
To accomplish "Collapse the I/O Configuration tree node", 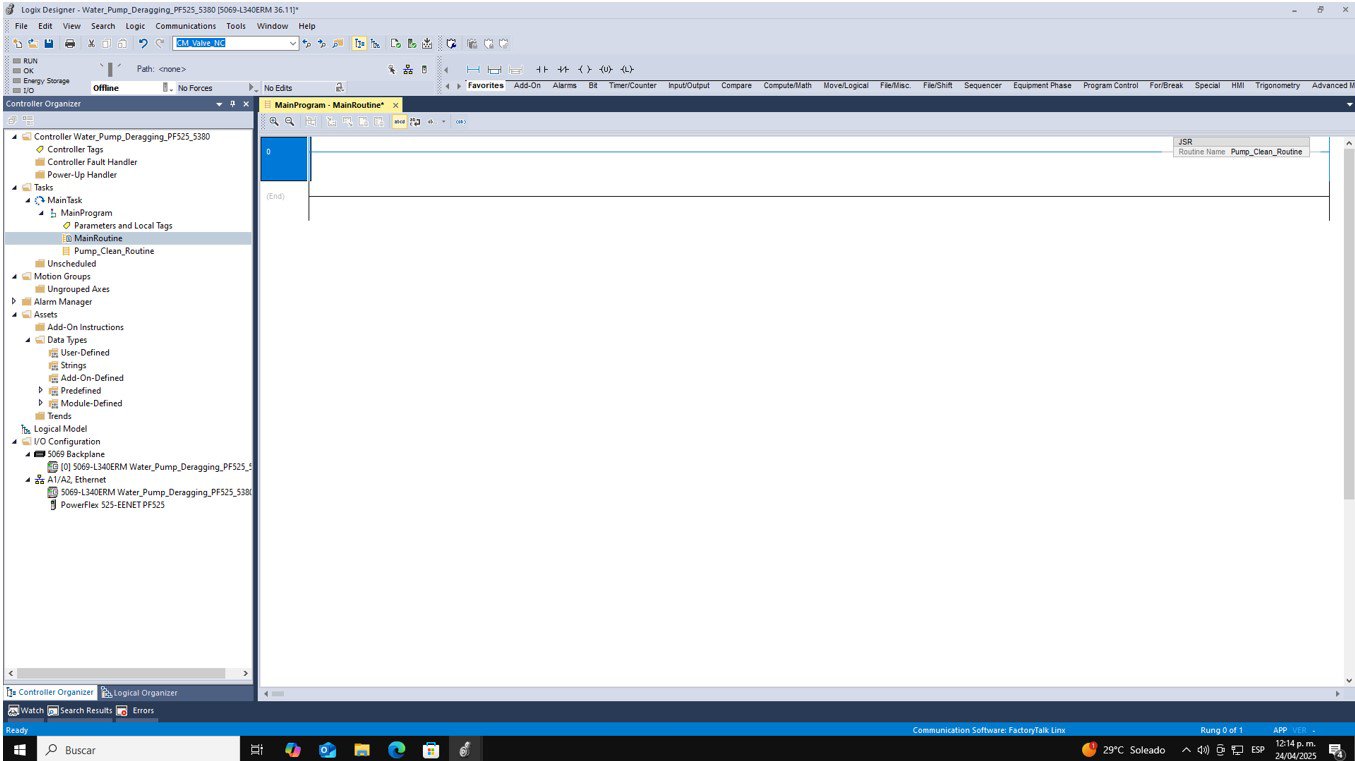I will (x=14, y=441).
